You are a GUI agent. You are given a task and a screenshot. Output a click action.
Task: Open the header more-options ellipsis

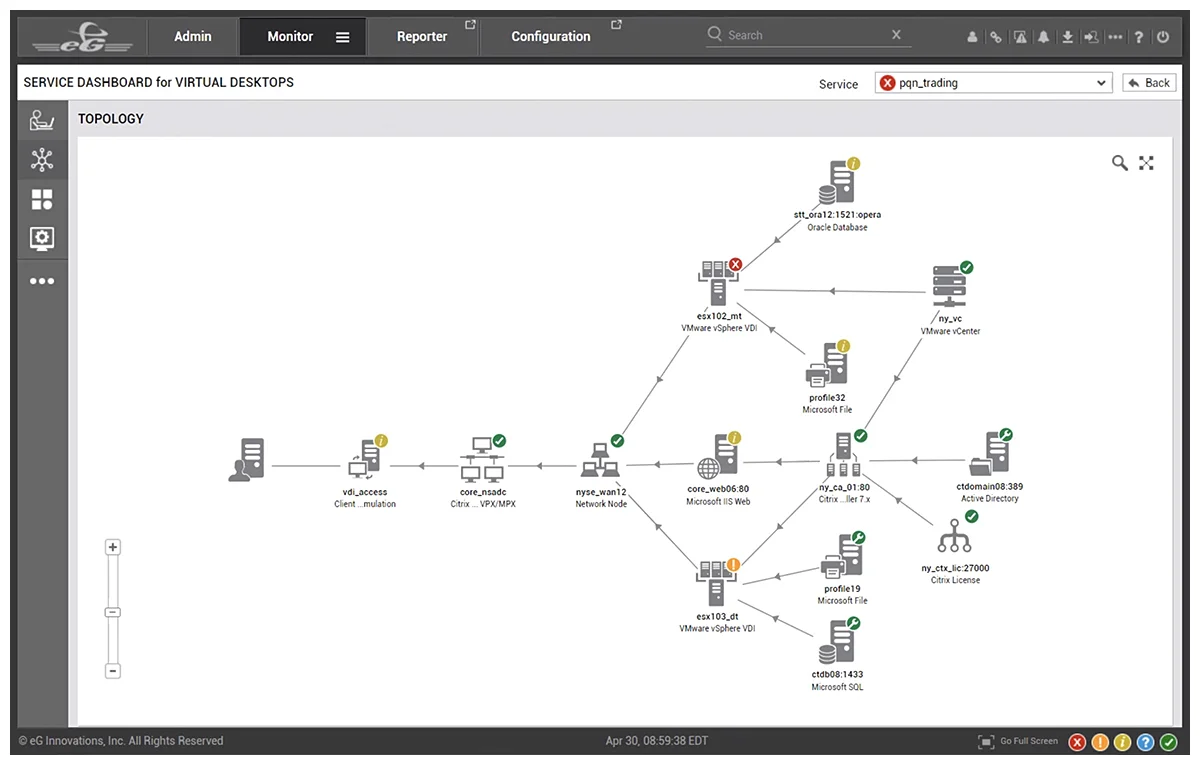1115,37
